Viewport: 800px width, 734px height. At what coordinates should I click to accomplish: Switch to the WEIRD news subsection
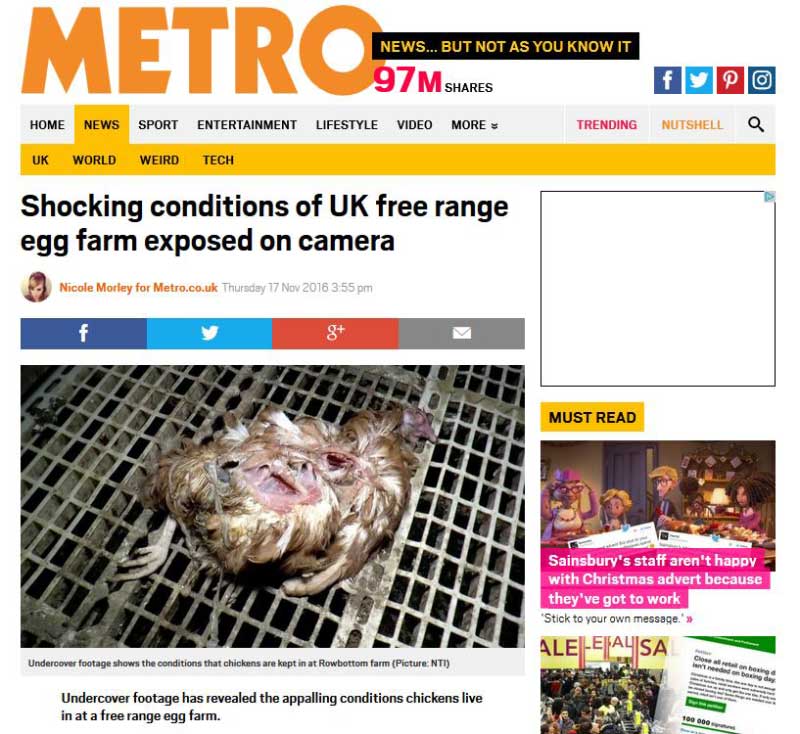(x=159, y=160)
